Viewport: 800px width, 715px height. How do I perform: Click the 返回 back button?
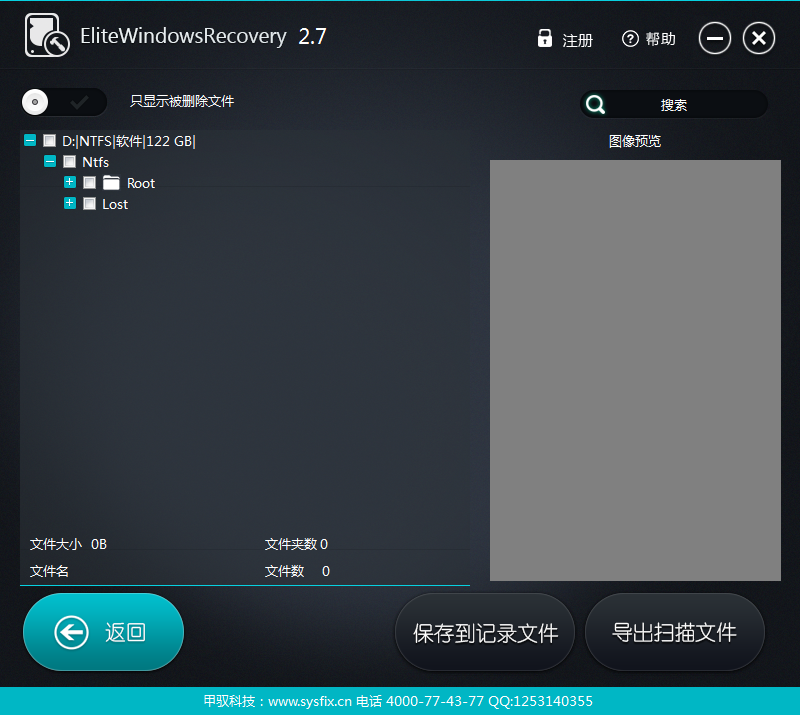pos(104,632)
